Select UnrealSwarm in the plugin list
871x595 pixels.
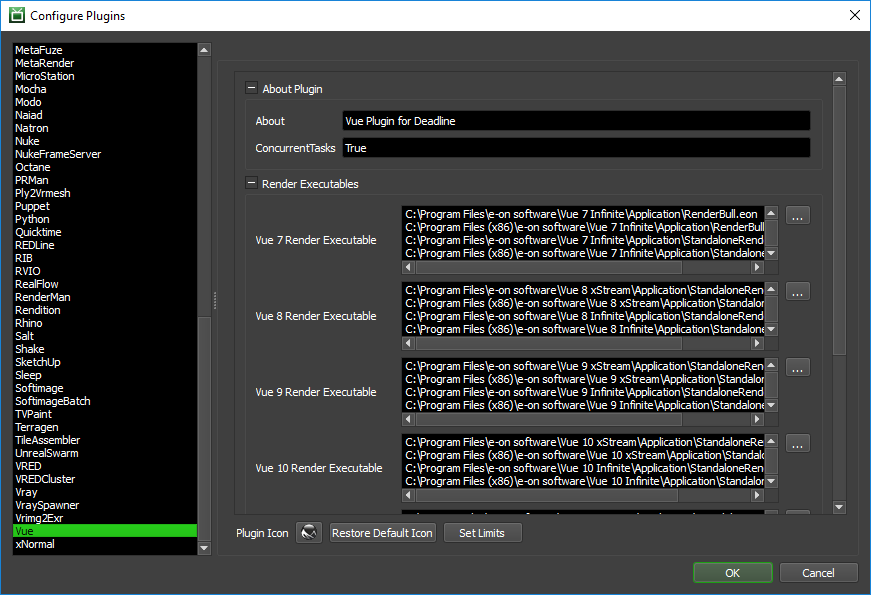coord(105,453)
